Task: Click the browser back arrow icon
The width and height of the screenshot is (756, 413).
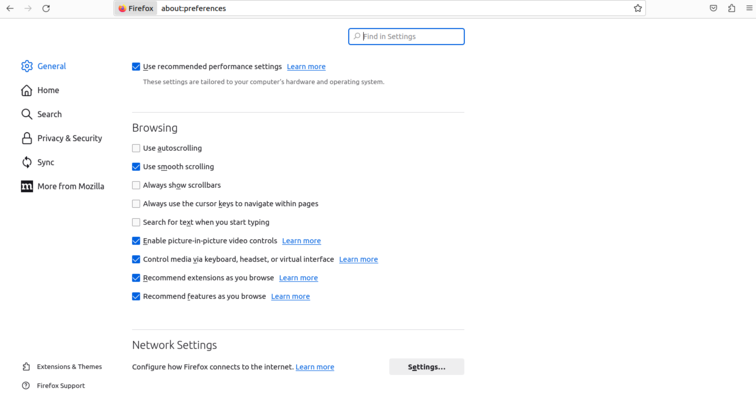Action: click(10, 8)
